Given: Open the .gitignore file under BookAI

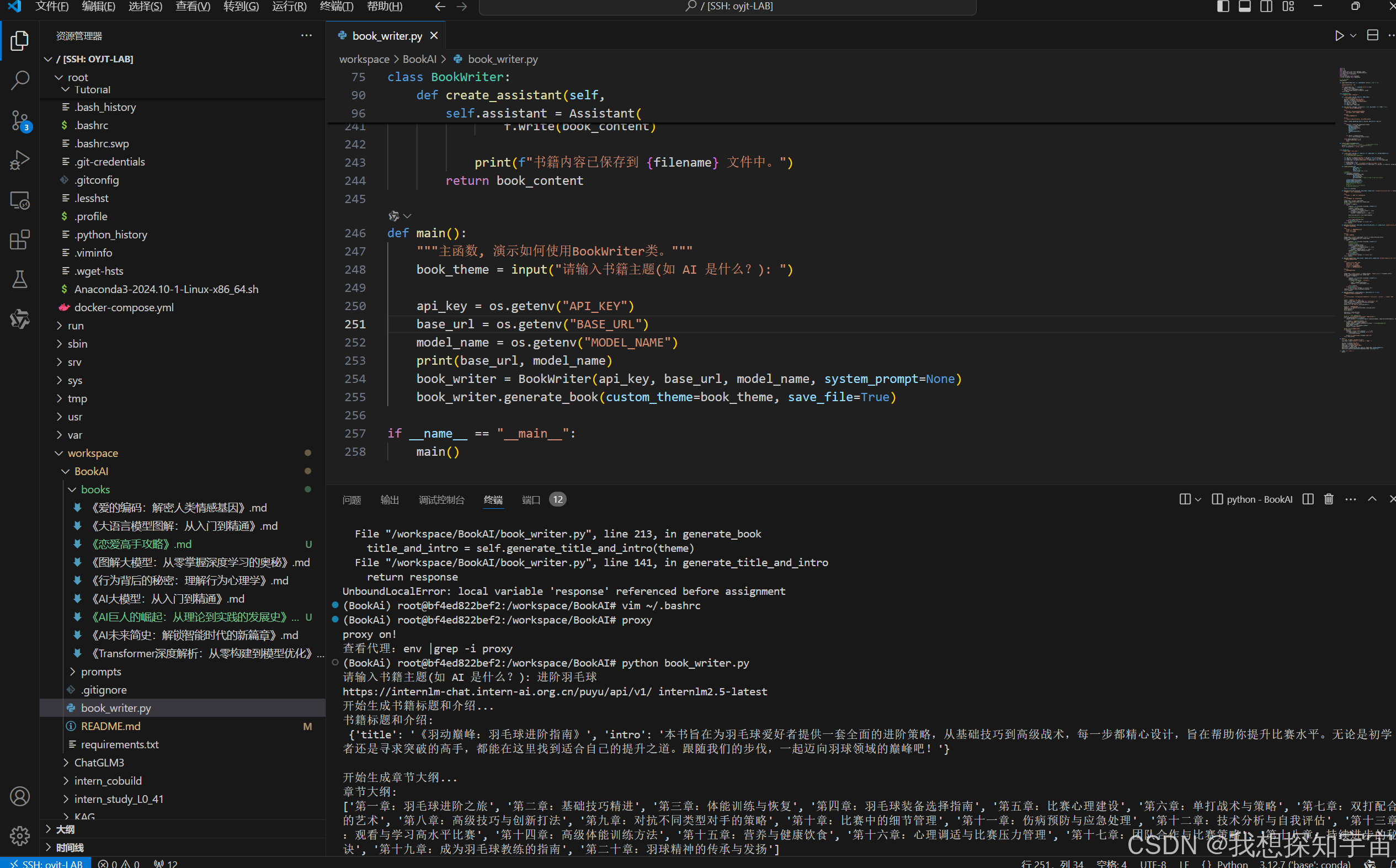Looking at the screenshot, I should tap(103, 689).
